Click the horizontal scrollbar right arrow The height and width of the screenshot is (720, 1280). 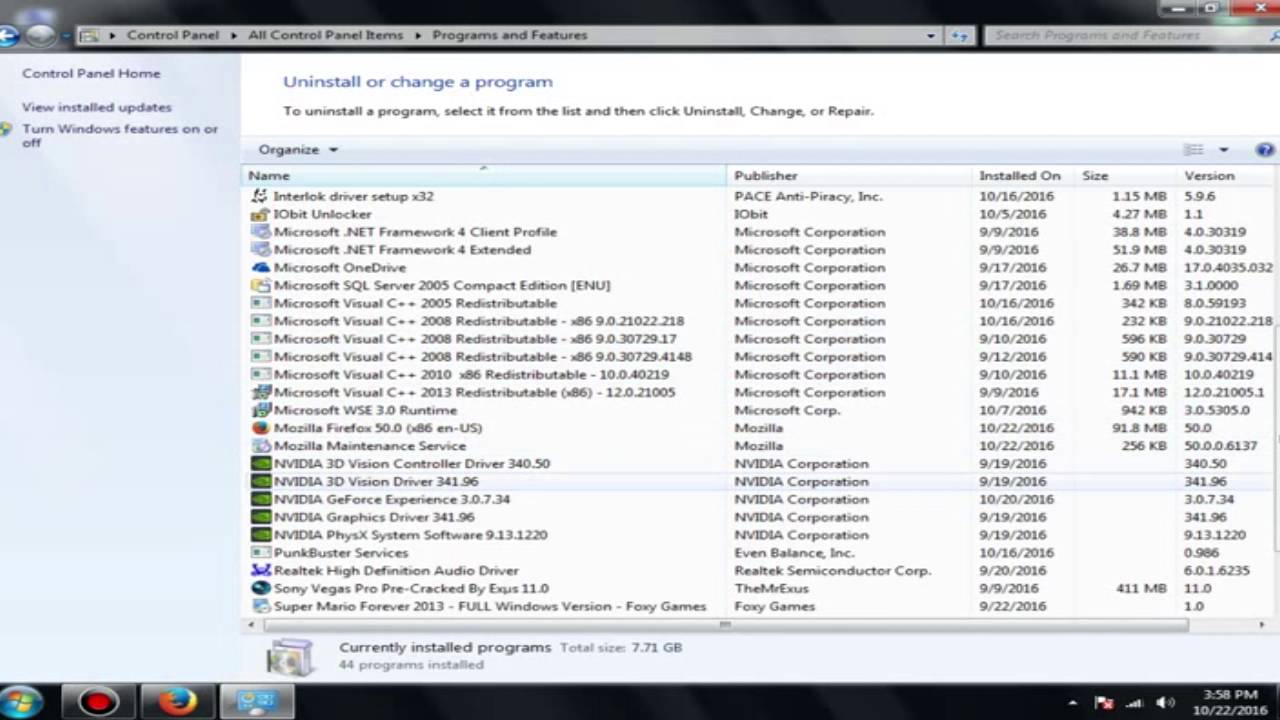[x=1262, y=625]
